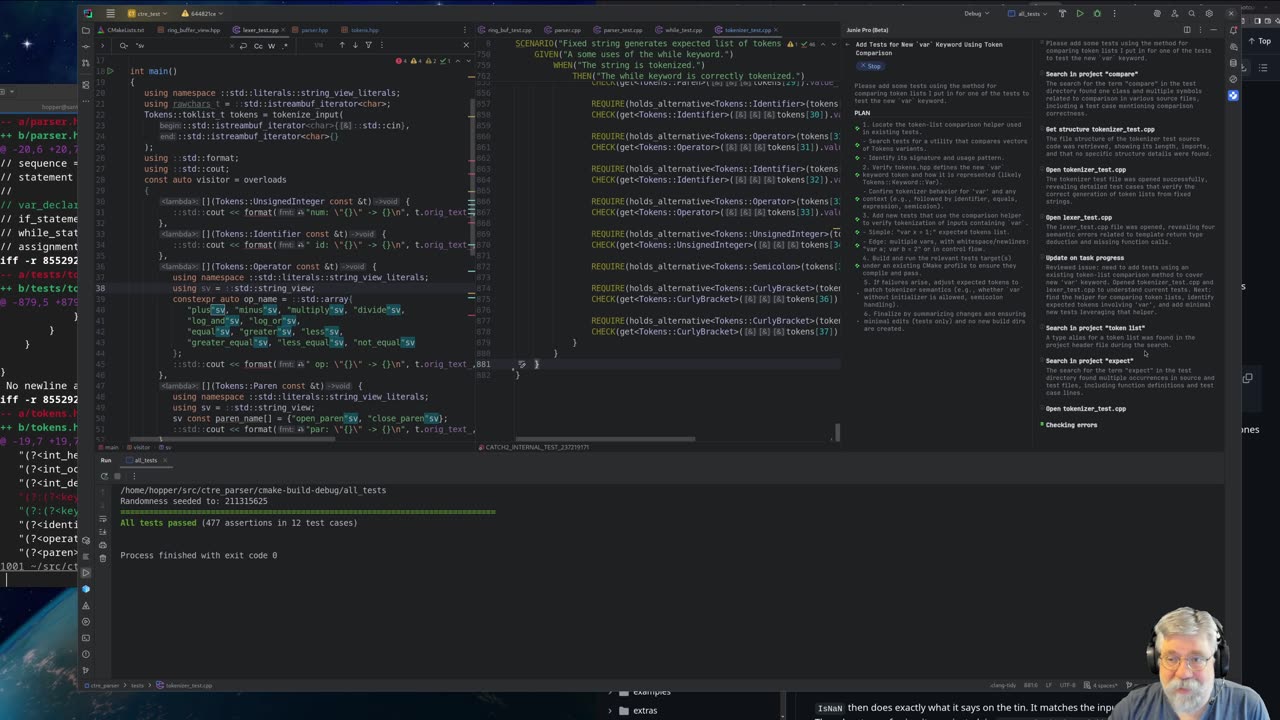Viewport: 1280px width, 720px height.
Task: Open Search Everywhere magnifier
Action: 1191,14
